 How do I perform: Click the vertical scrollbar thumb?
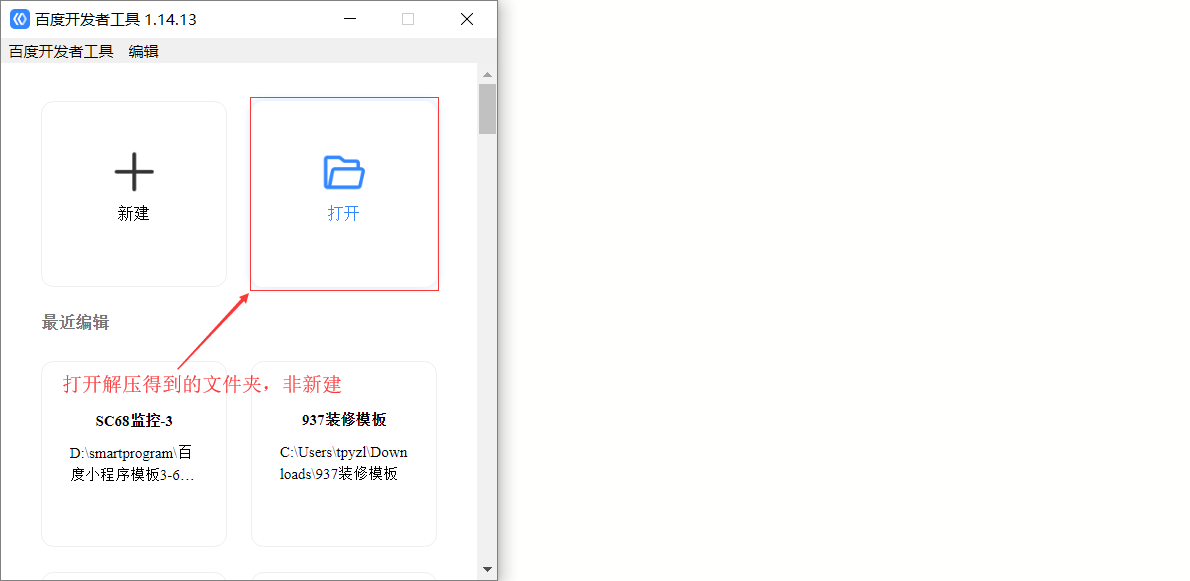487,109
